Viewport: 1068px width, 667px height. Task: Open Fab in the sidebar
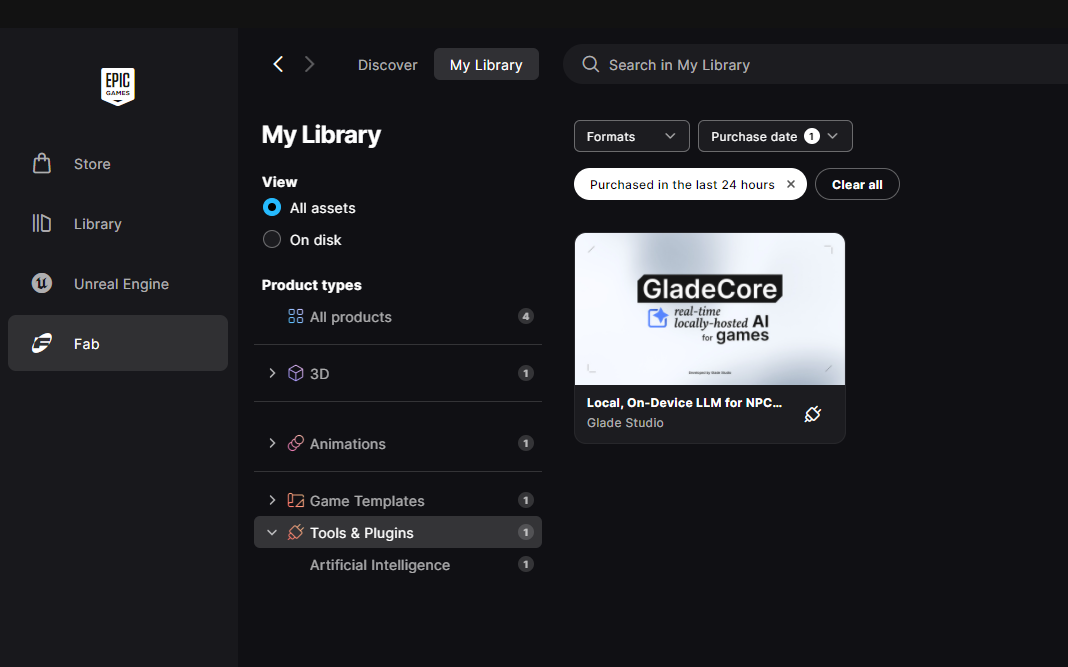tap(118, 343)
